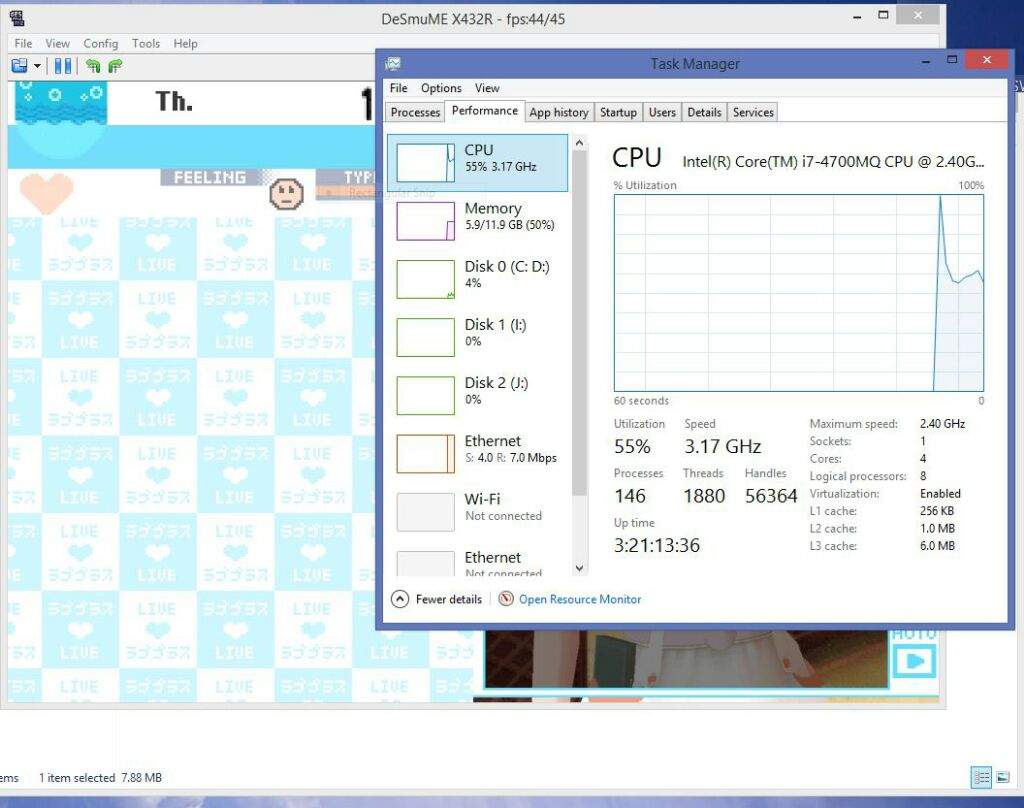This screenshot has height=808, width=1024.
Task: View Disk 0 (C: D:) performance graph
Action: click(478, 276)
